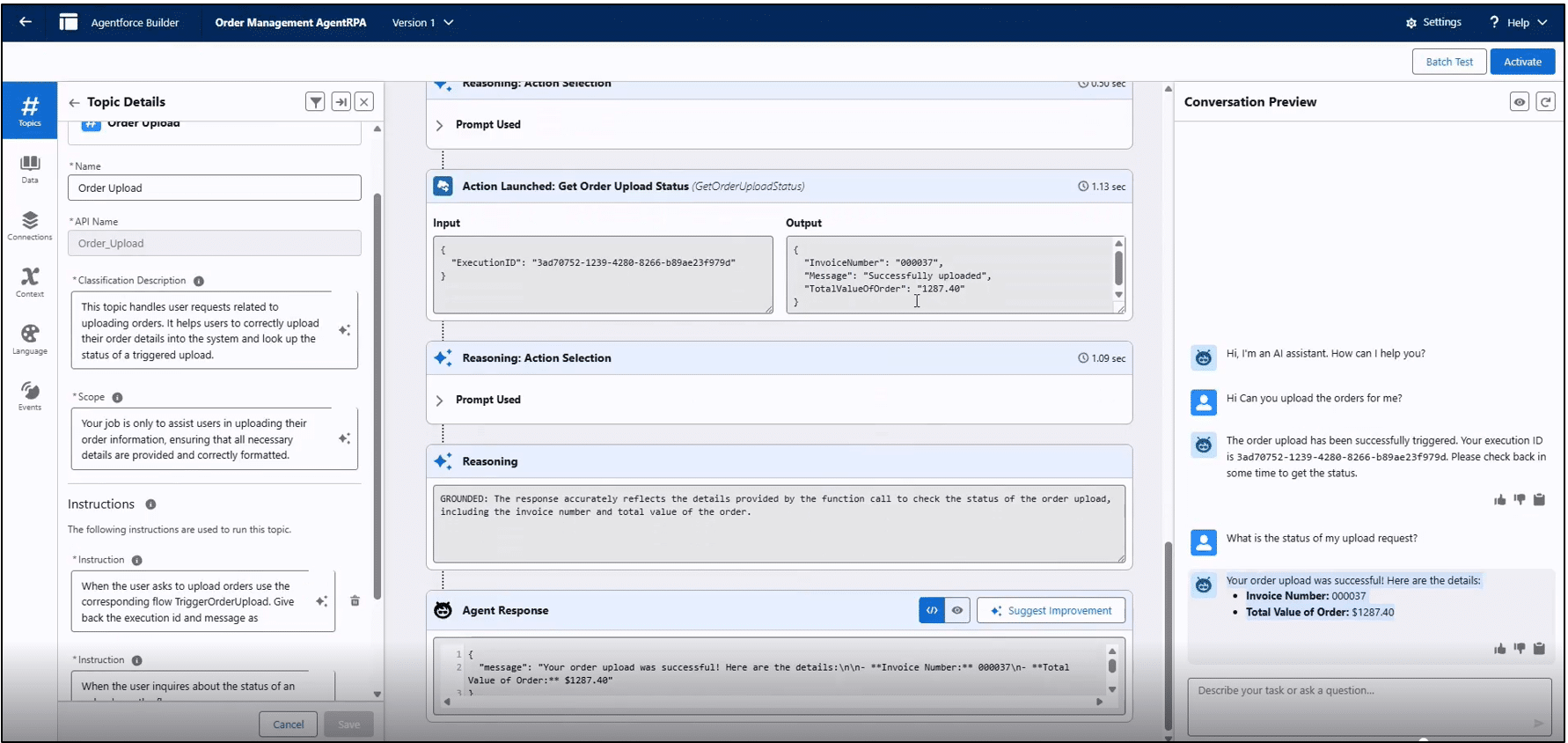Open the Version 1 dropdown
The height and width of the screenshot is (743, 1568).
(422, 23)
